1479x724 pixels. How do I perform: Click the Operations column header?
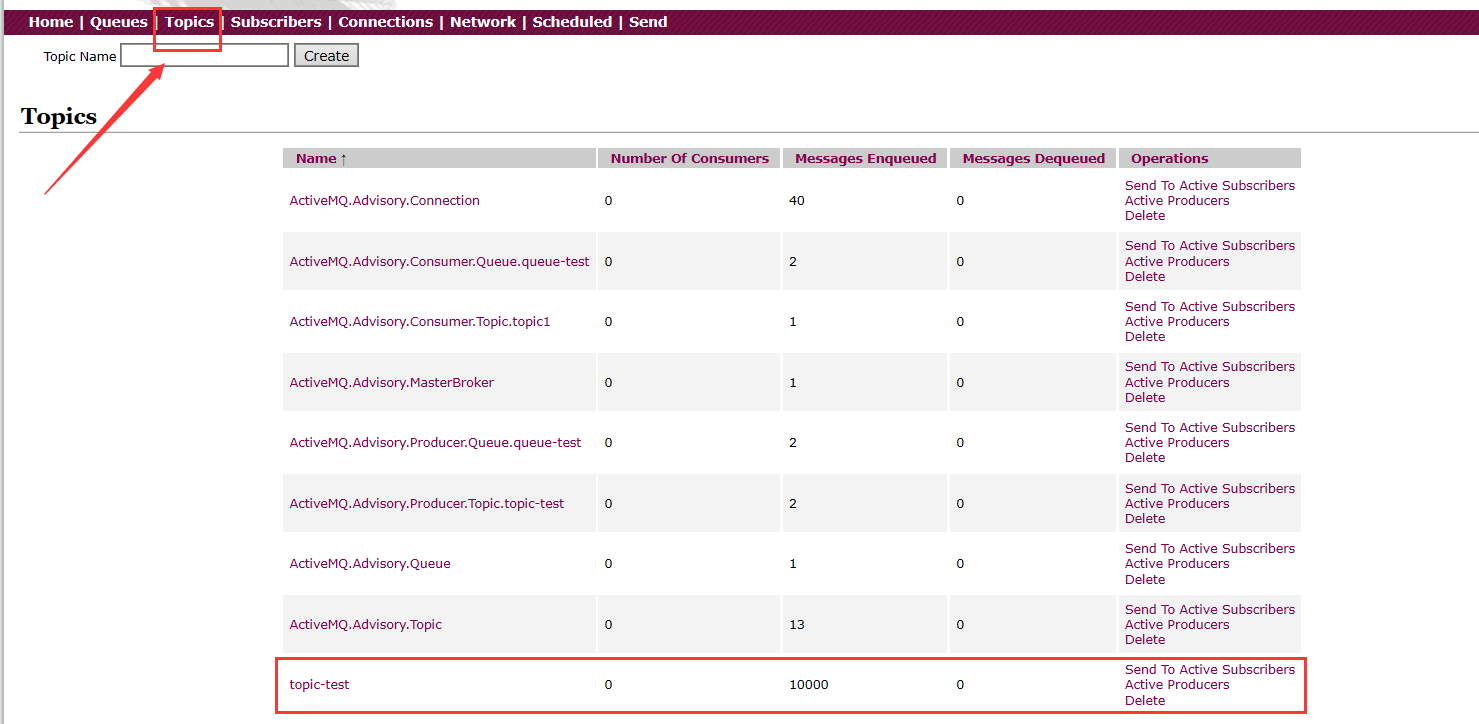pyautogui.click(x=1169, y=158)
